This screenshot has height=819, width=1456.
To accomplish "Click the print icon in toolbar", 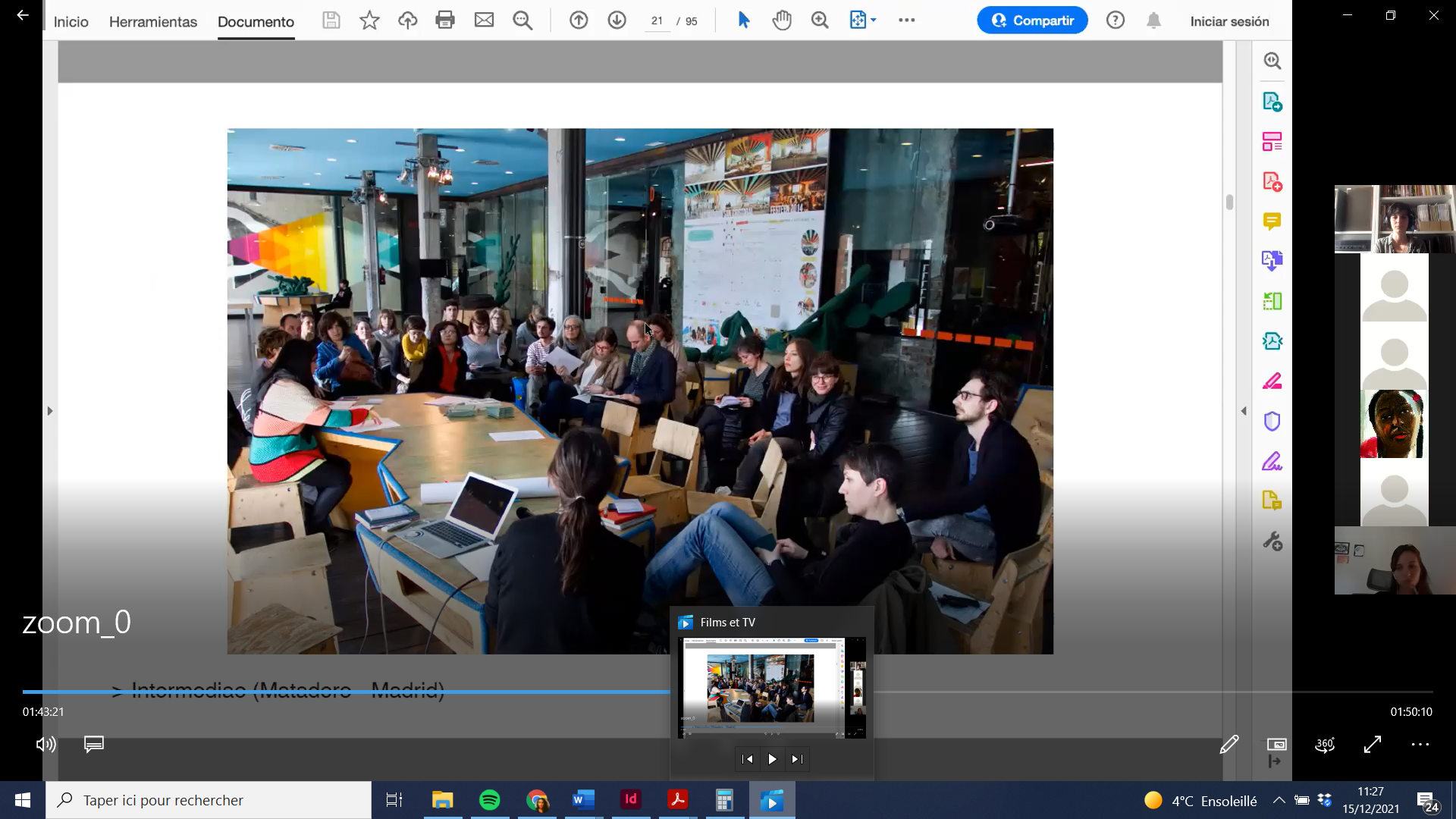I will (x=445, y=20).
